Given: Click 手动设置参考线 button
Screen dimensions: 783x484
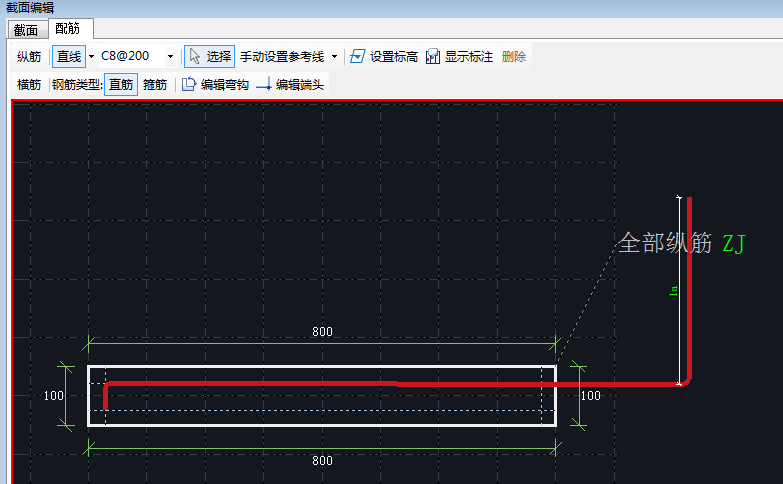Looking at the screenshot, I should (282, 56).
